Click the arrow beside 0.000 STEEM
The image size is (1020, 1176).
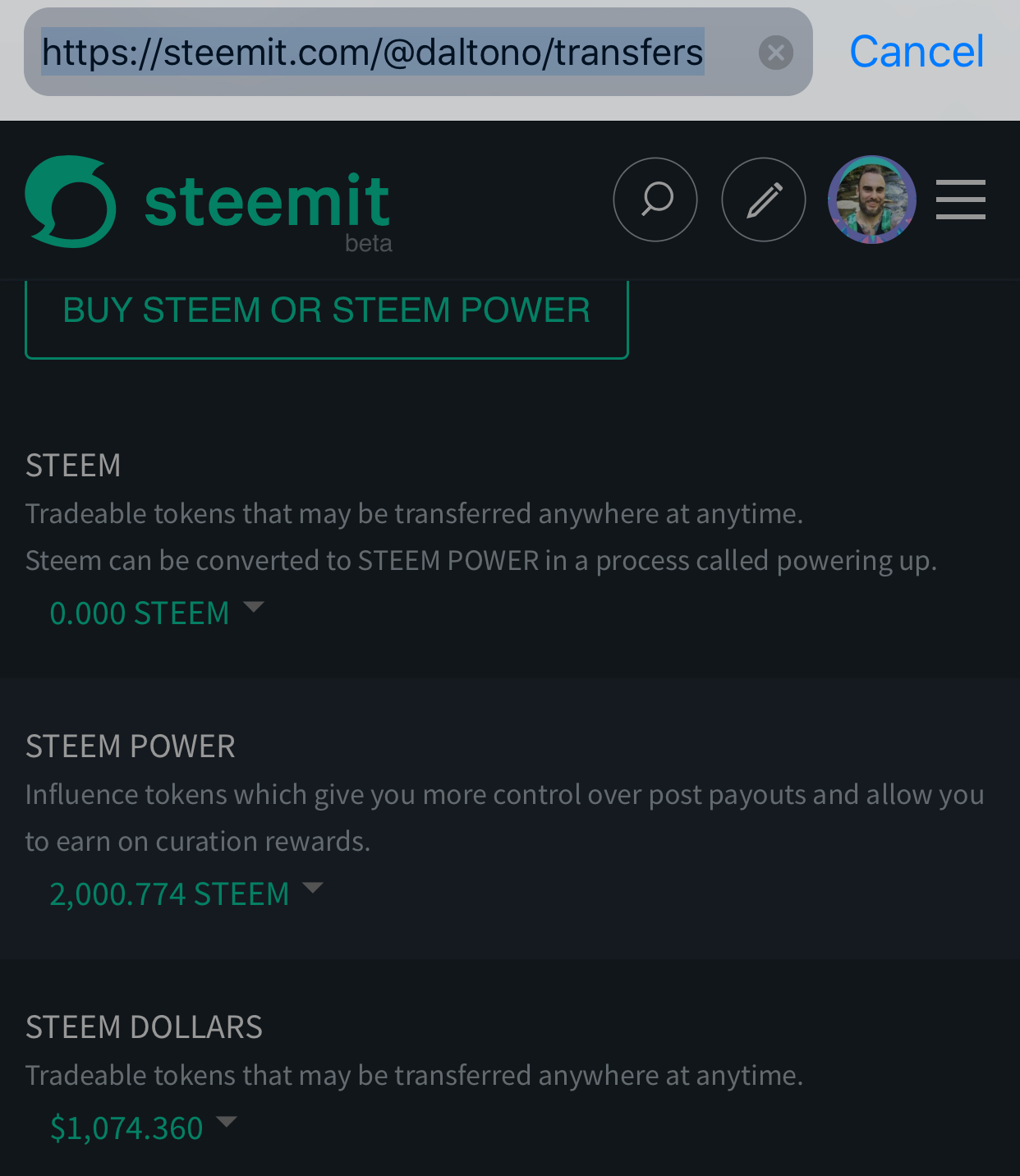pos(254,608)
